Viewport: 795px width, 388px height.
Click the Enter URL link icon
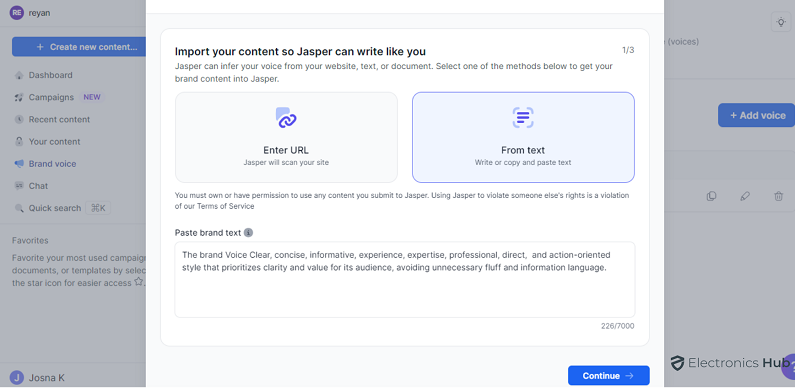(286, 118)
